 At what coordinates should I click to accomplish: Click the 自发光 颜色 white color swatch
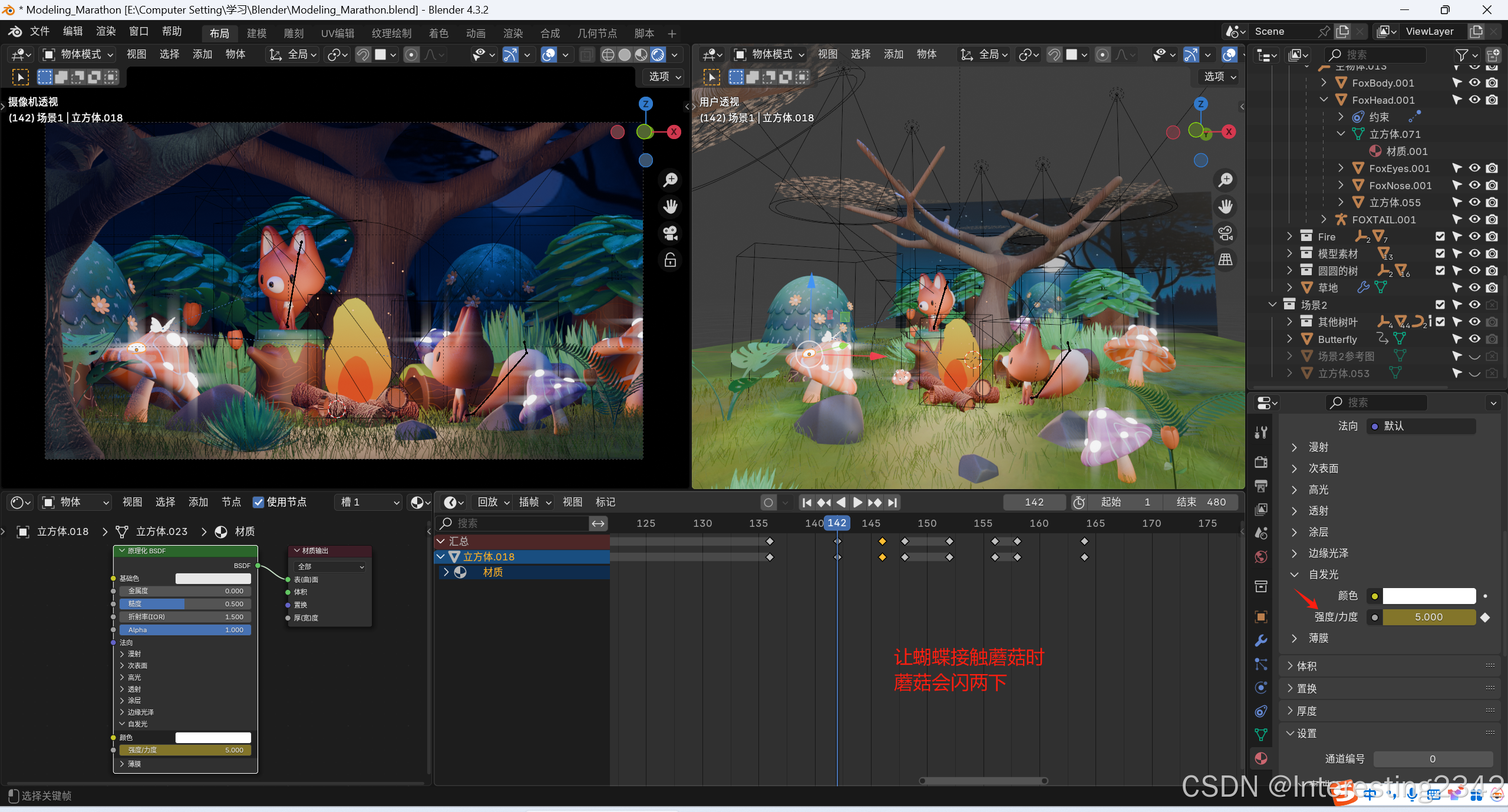tap(1428, 596)
